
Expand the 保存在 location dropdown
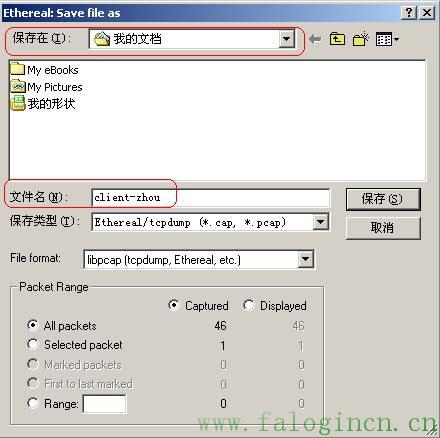[x=286, y=39]
